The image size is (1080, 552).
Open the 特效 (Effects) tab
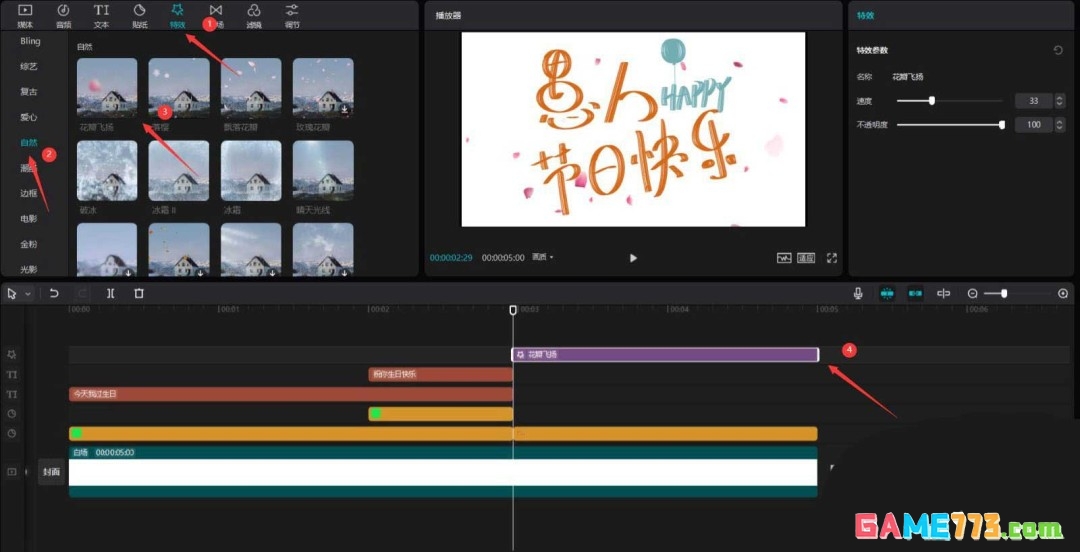pyautogui.click(x=177, y=16)
